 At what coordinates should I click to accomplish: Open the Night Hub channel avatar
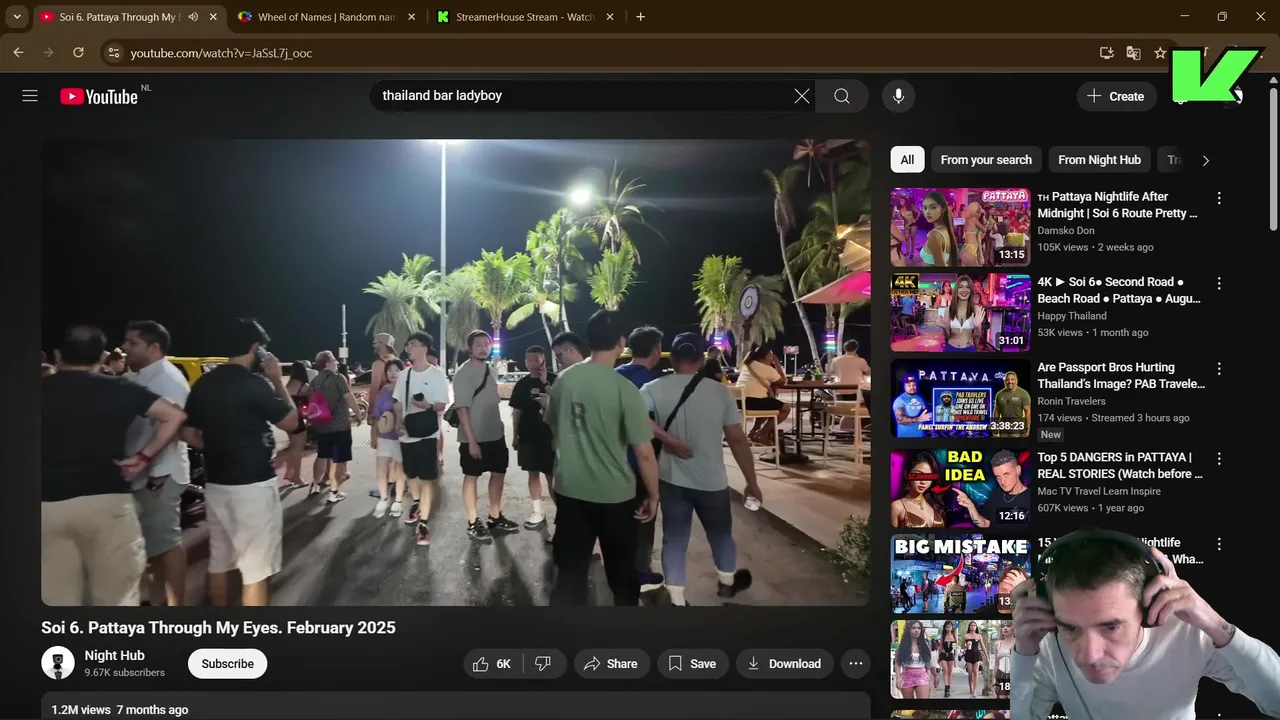pyautogui.click(x=58, y=663)
